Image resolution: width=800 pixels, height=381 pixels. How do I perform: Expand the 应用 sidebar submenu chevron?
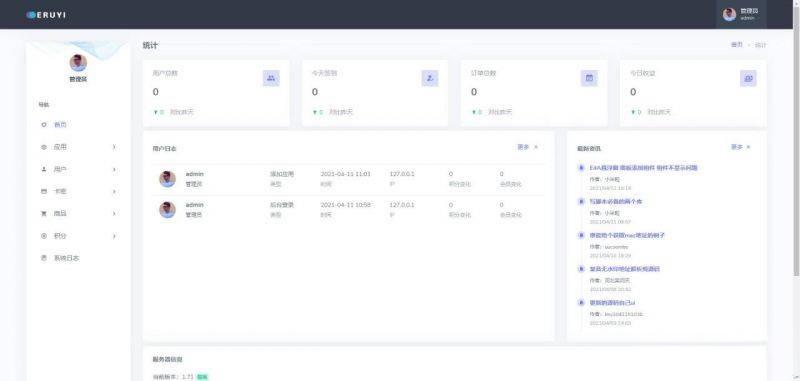[x=114, y=147]
